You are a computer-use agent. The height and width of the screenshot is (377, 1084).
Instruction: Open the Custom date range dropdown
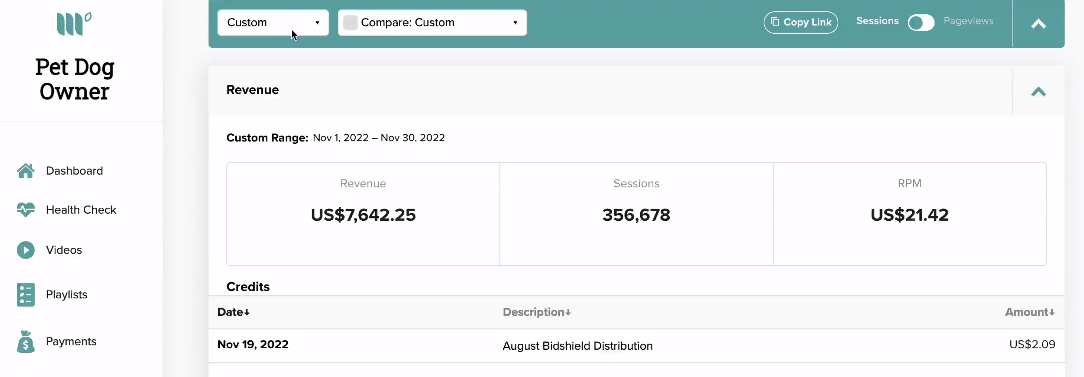click(273, 23)
